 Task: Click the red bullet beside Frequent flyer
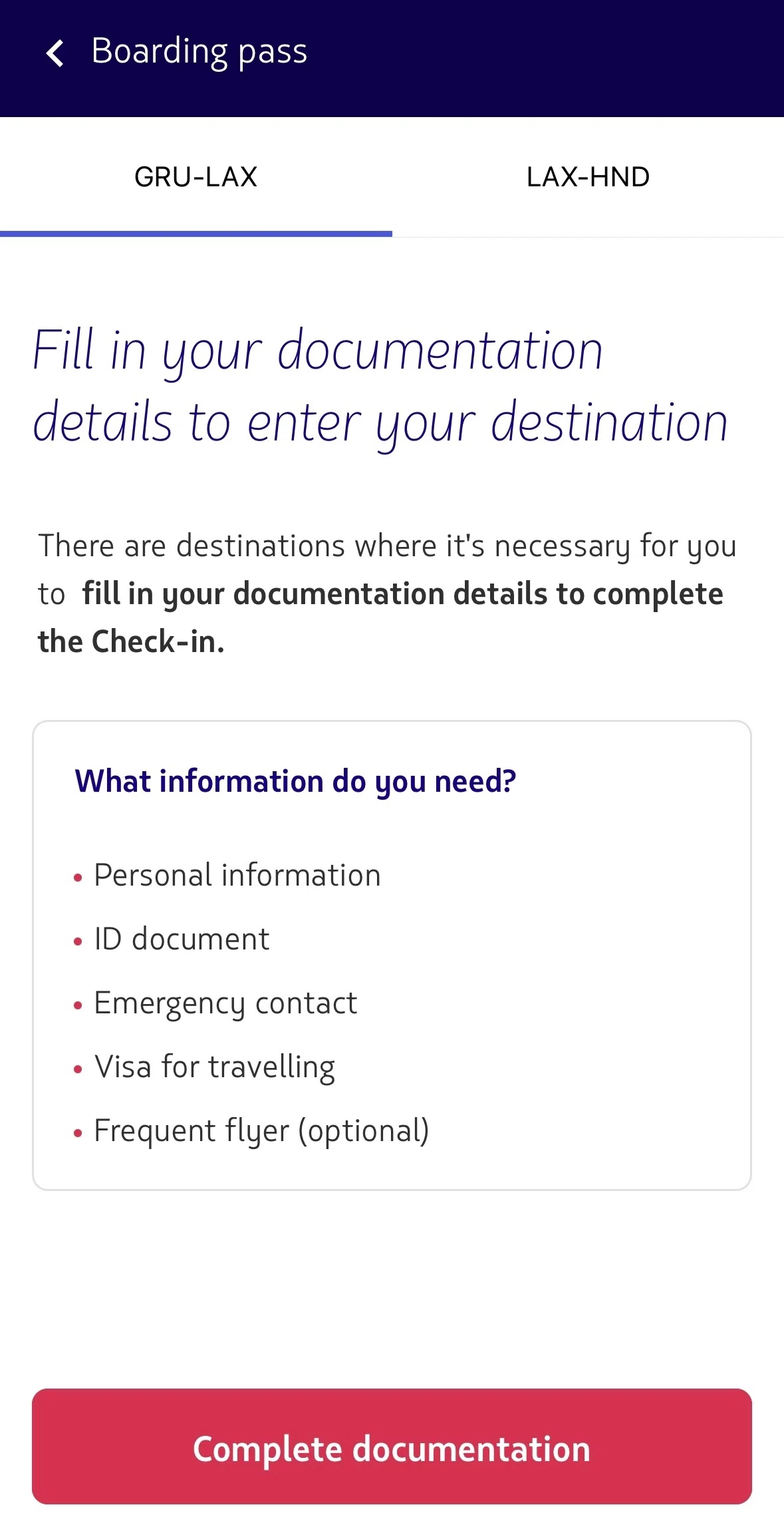point(78,1134)
